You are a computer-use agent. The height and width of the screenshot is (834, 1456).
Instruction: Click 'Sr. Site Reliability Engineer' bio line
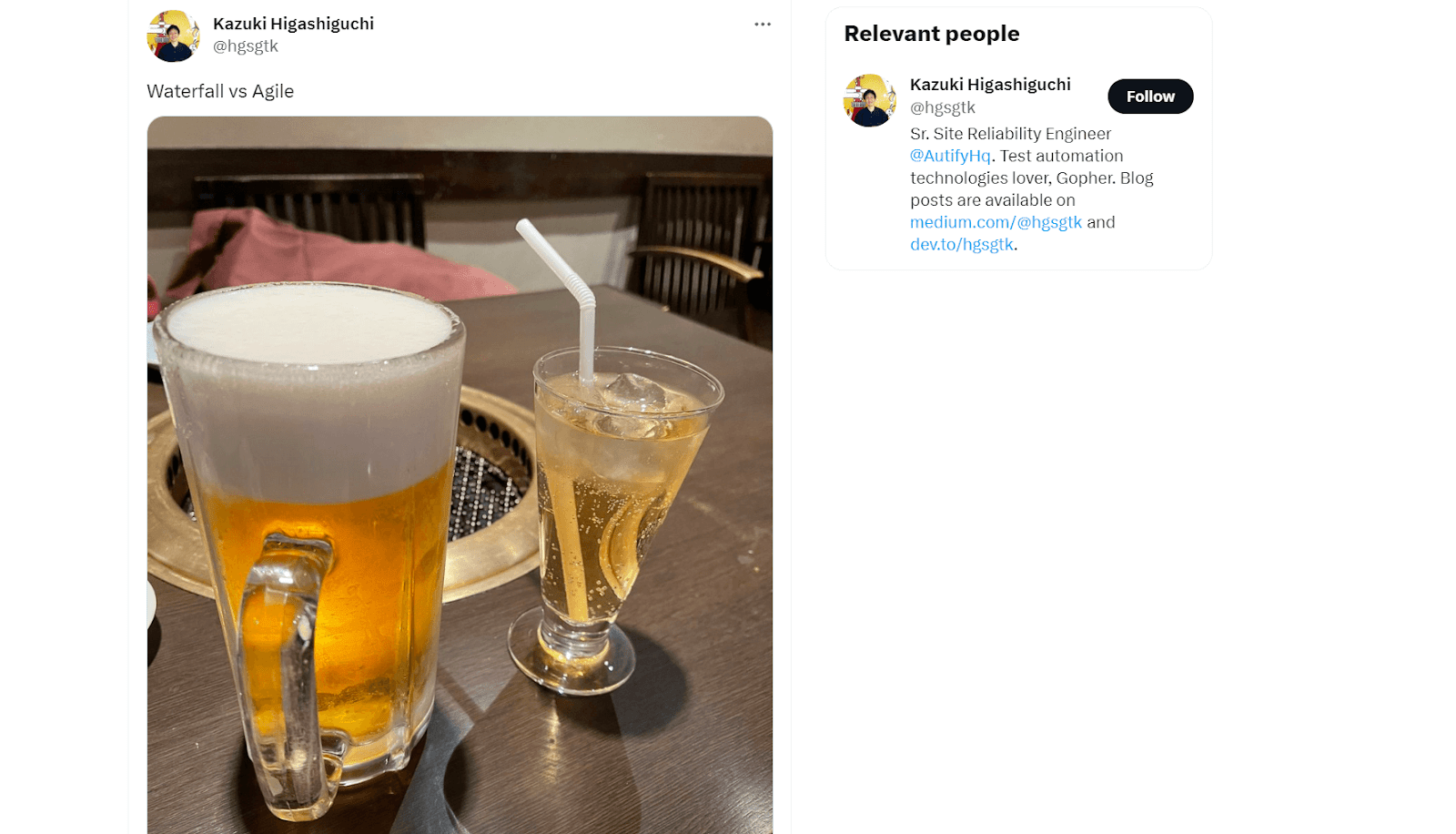(1010, 134)
